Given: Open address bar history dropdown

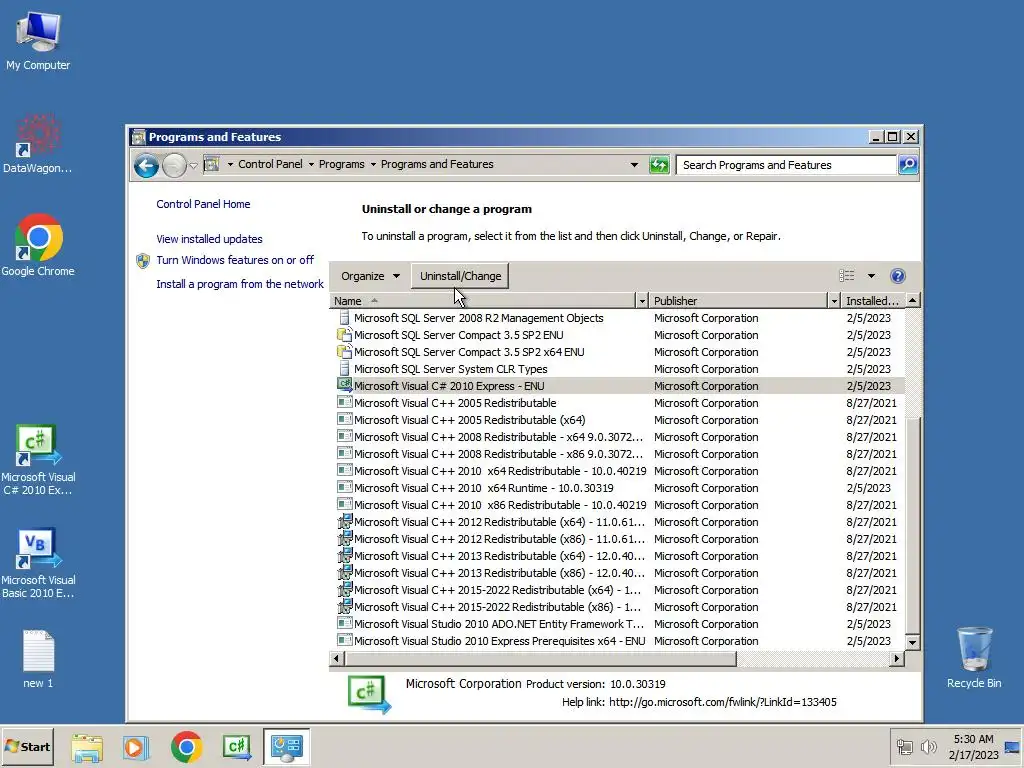Looking at the screenshot, I should coord(634,165).
